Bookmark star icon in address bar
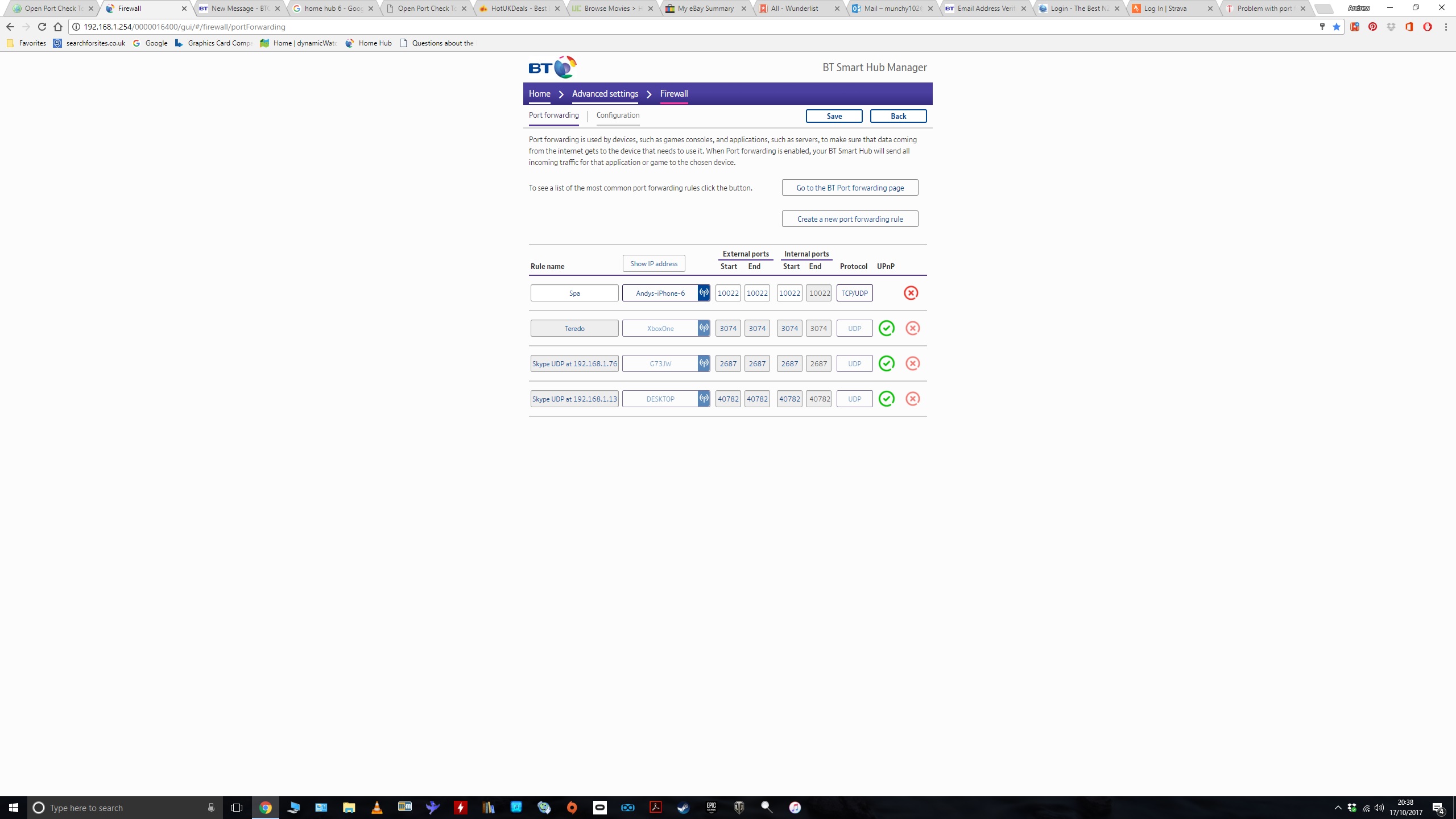Viewport: 1456px width, 819px height. tap(1336, 27)
